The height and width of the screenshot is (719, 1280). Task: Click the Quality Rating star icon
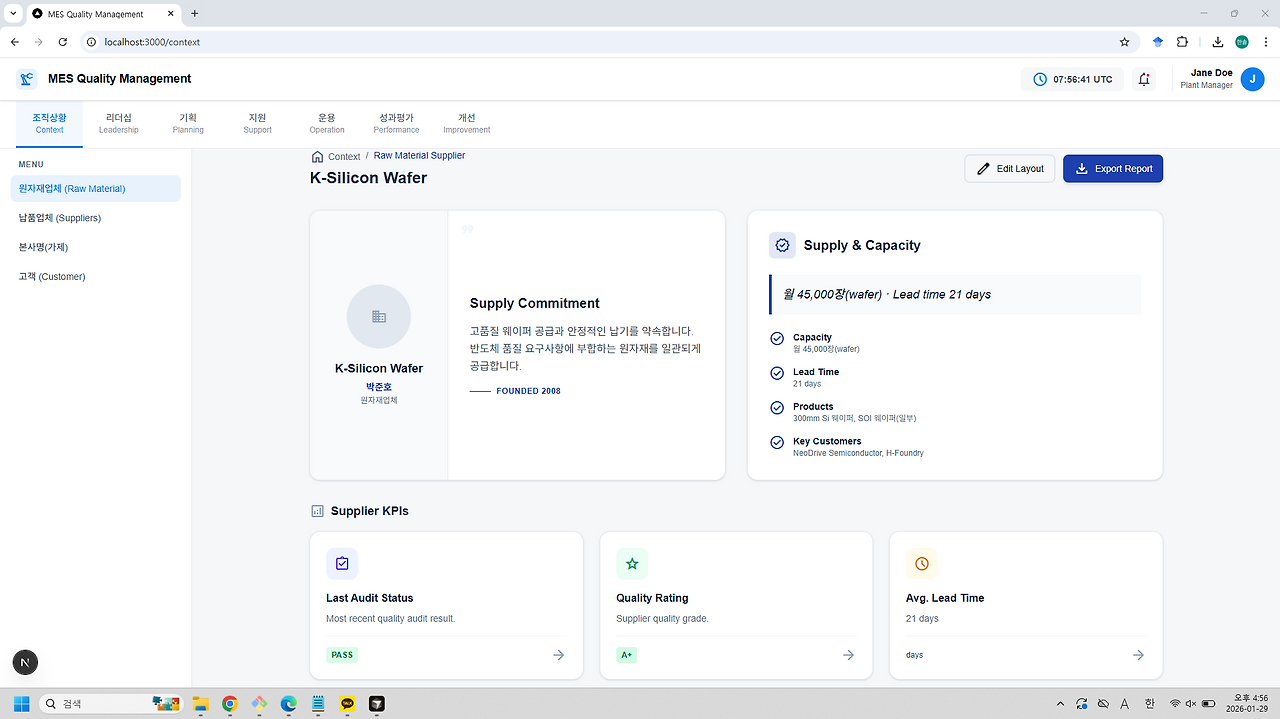click(x=632, y=564)
